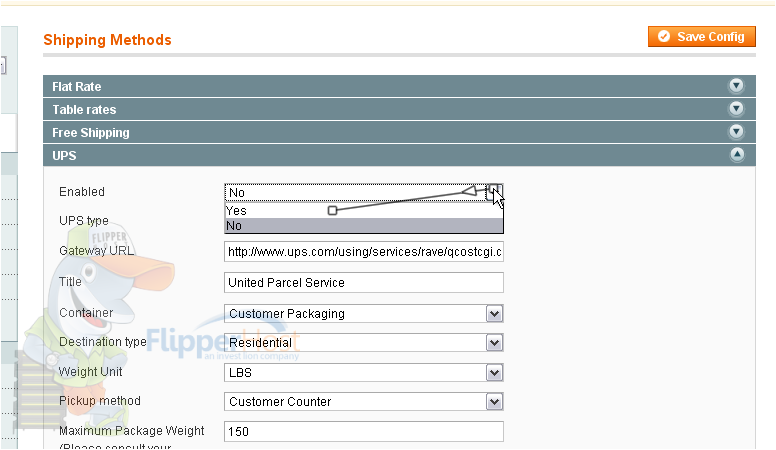Open the Flat Rate section header

pos(399,86)
